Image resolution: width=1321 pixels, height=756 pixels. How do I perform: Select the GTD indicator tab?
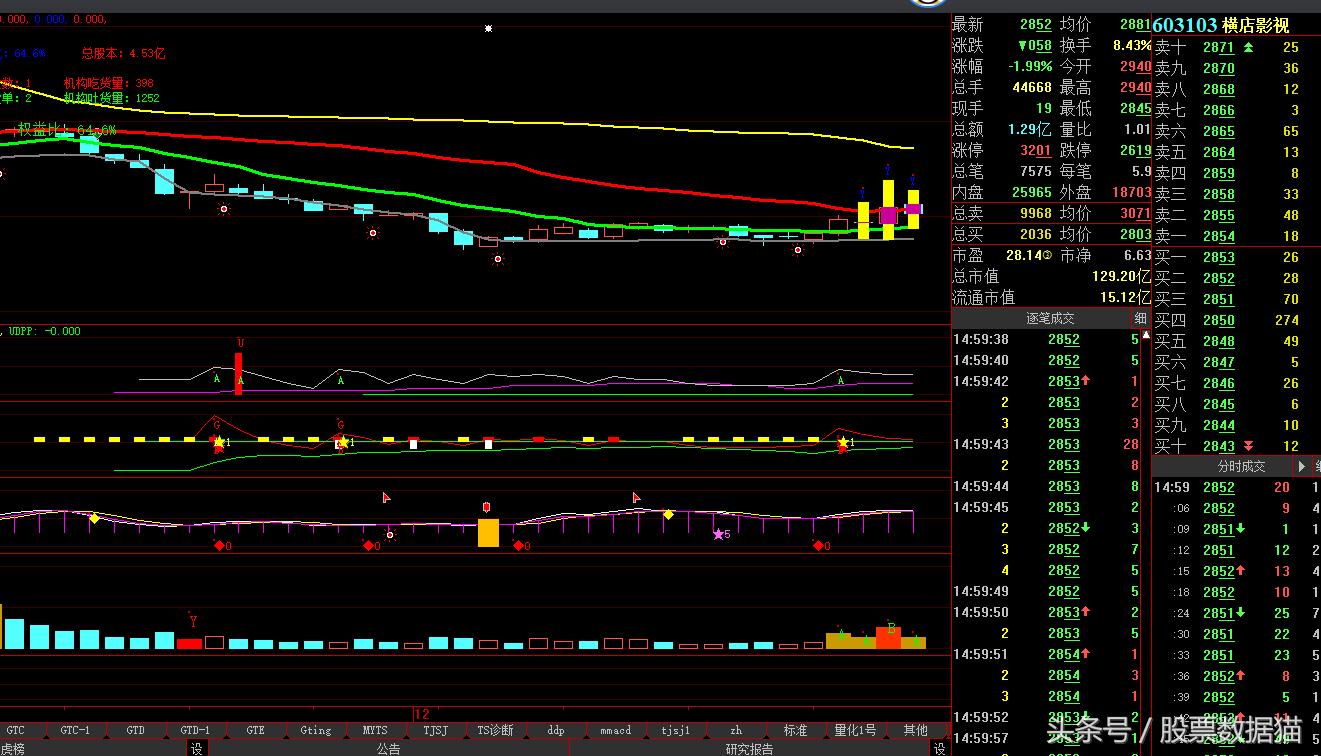click(x=135, y=730)
